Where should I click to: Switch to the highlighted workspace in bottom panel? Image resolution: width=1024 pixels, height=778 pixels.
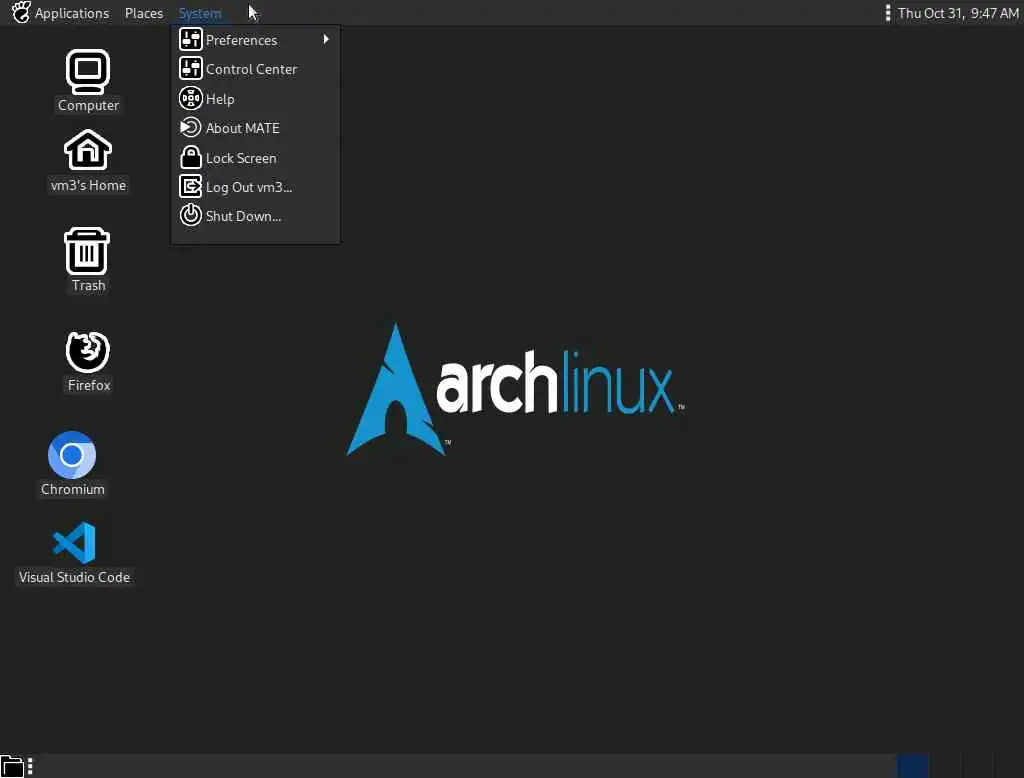pos(912,766)
